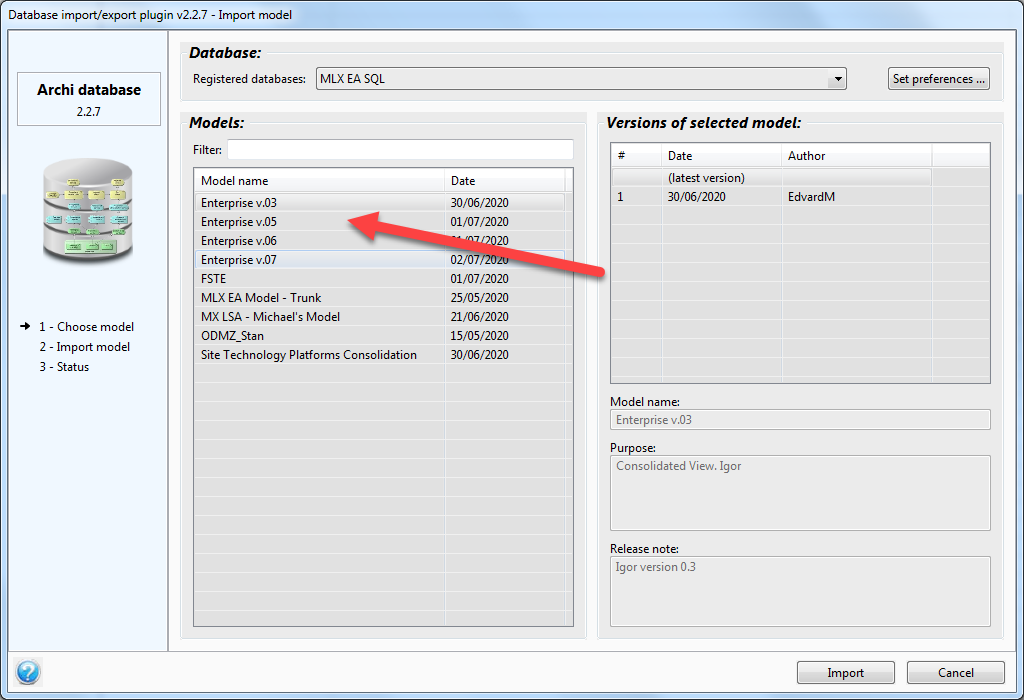The height and width of the screenshot is (700, 1024).
Task: Click the dropdown arrow for MLX EA SQL
Action: point(838,78)
